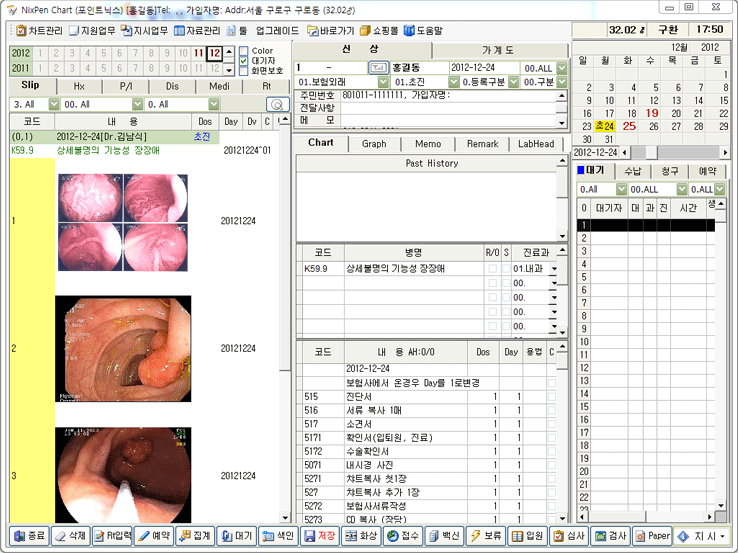Click the 삭제 delete button
The height and width of the screenshot is (553, 738).
coord(70,536)
